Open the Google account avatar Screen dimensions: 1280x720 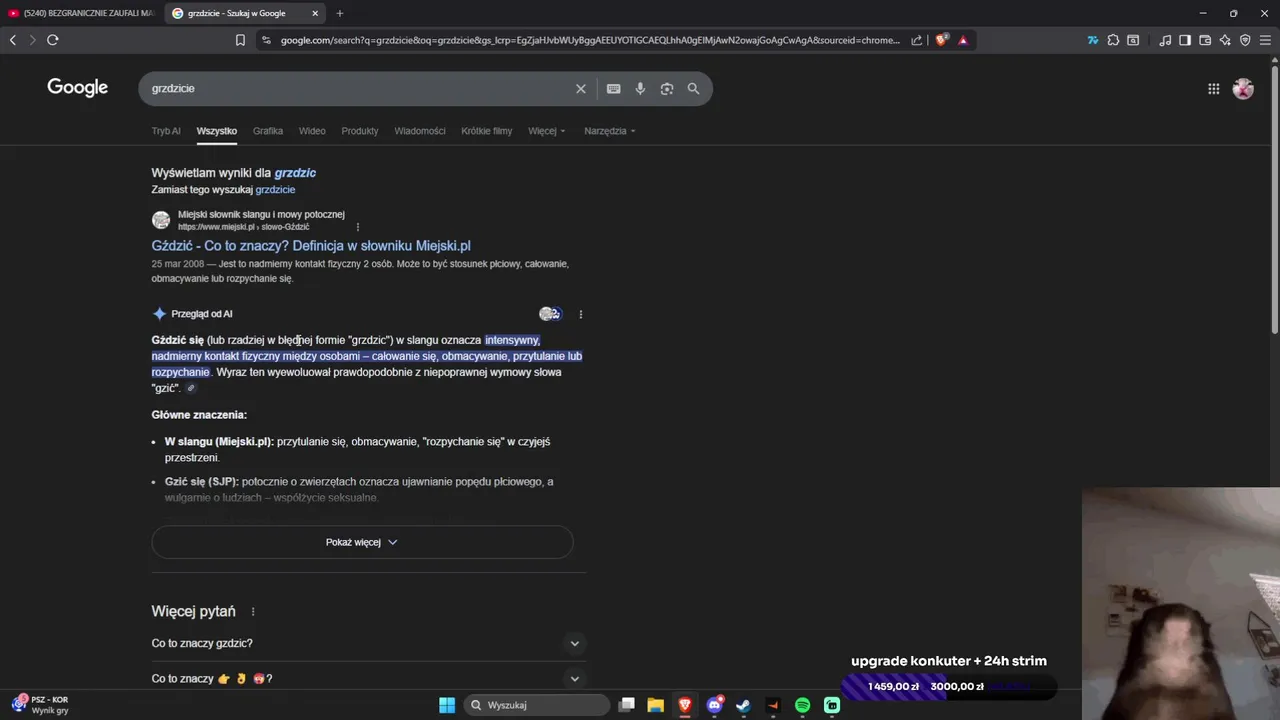(1243, 89)
